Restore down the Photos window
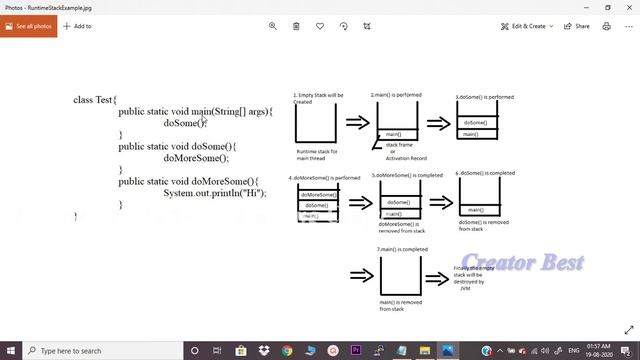Viewport: 640px width, 360px height. click(608, 7)
